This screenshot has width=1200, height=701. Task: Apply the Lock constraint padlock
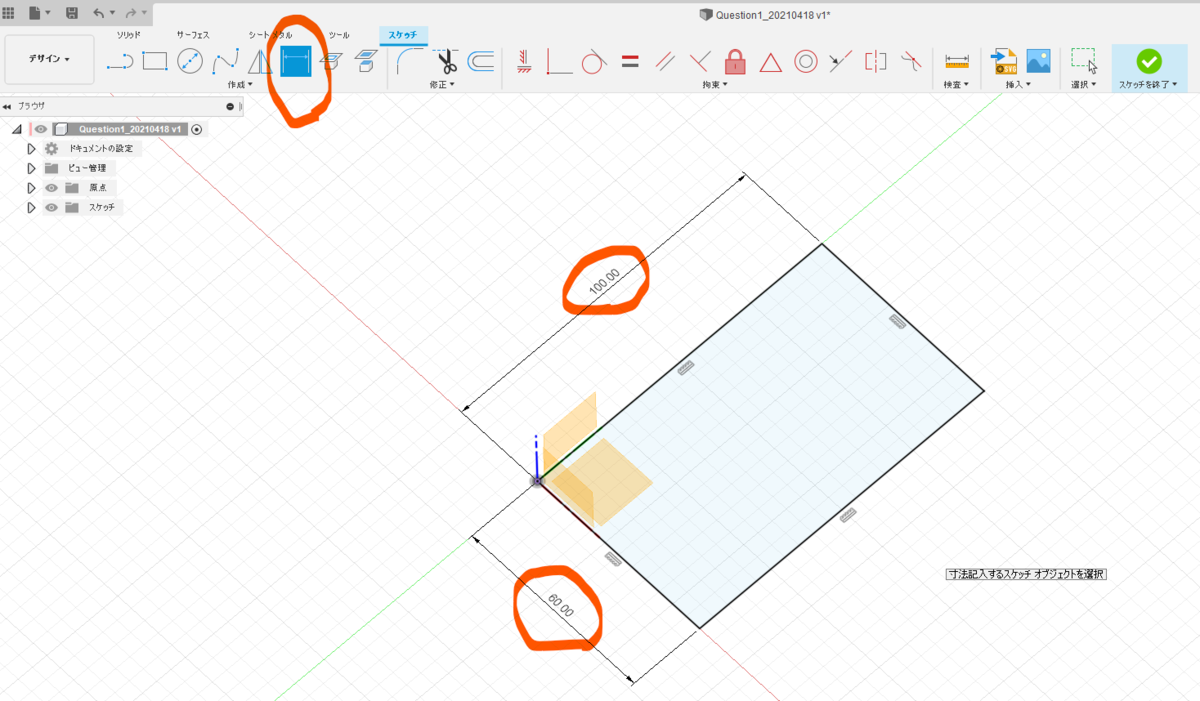pos(735,61)
